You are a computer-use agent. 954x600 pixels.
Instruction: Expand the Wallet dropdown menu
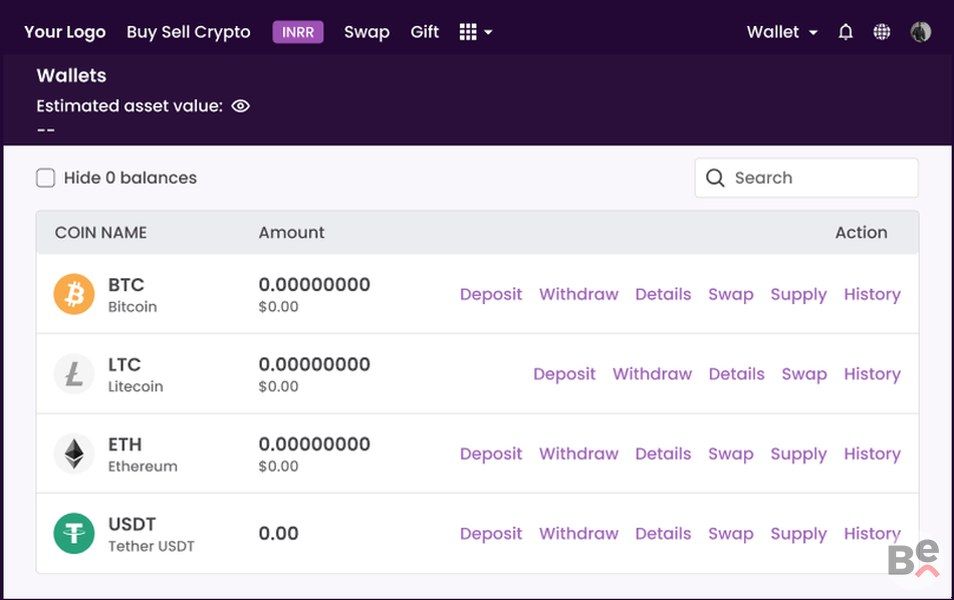tap(782, 32)
